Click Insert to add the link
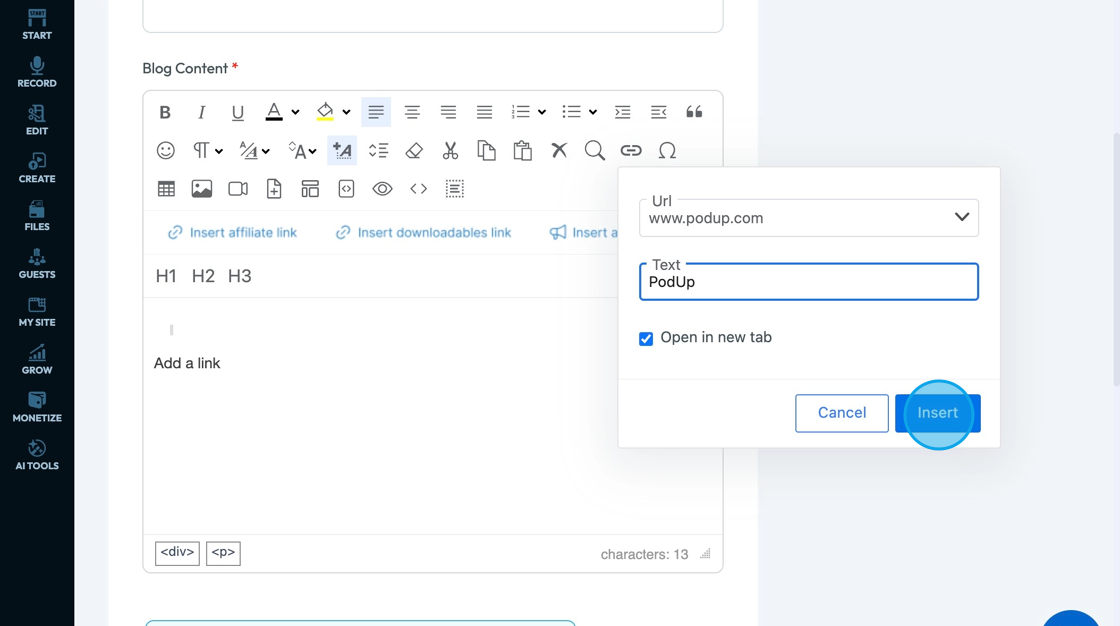This screenshot has height=626, width=1120. click(937, 413)
